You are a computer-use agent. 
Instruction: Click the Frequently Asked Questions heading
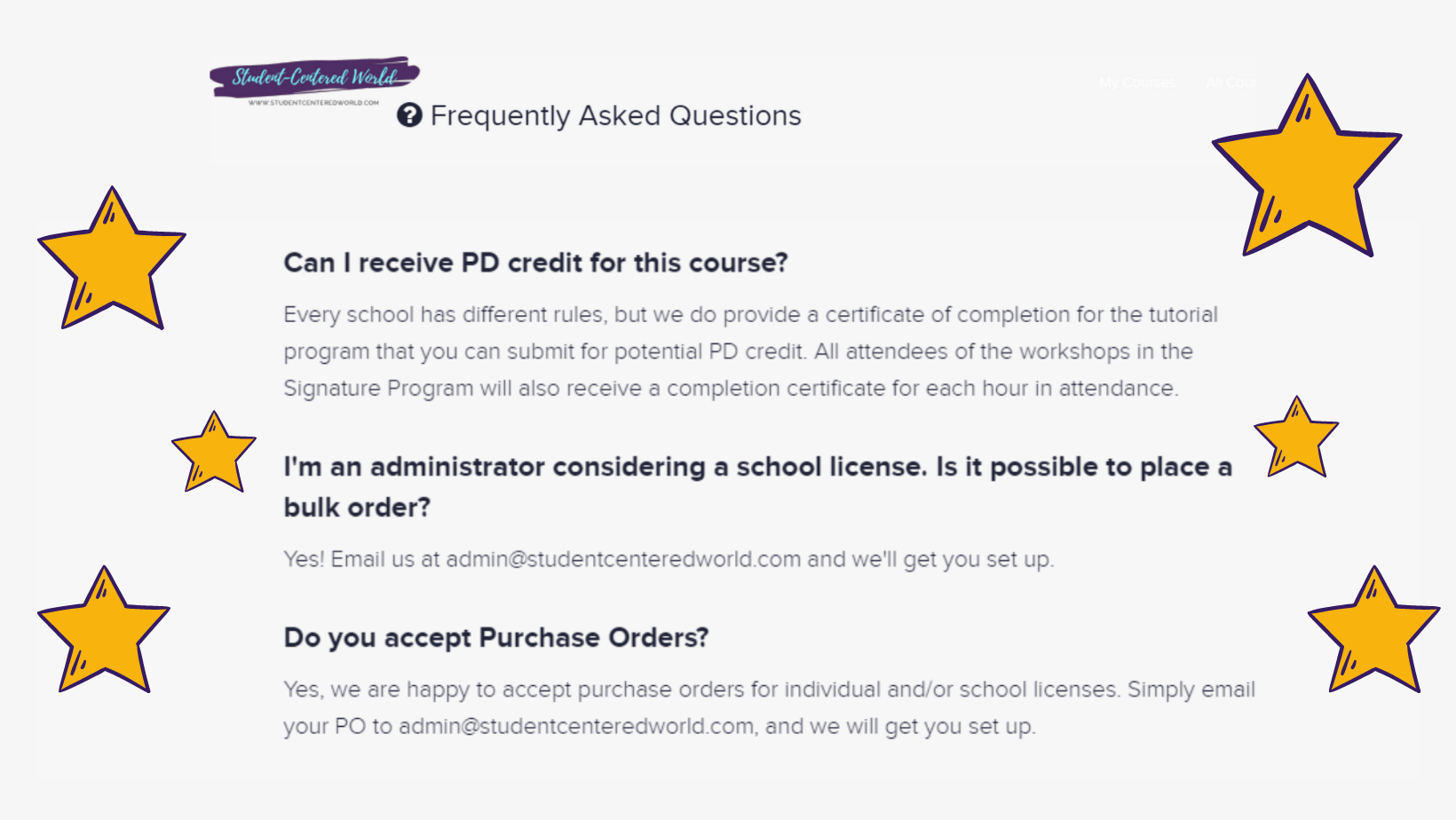point(615,115)
